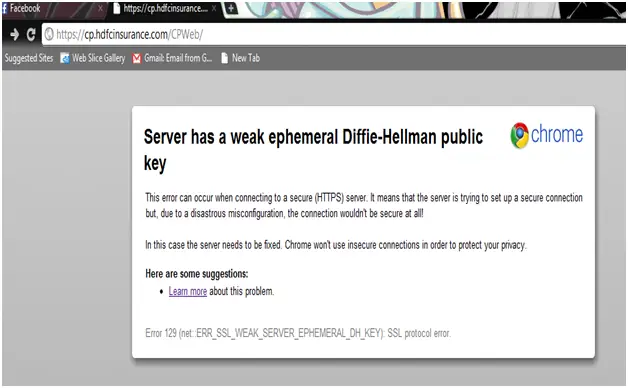Click the Learn more link

point(187,291)
